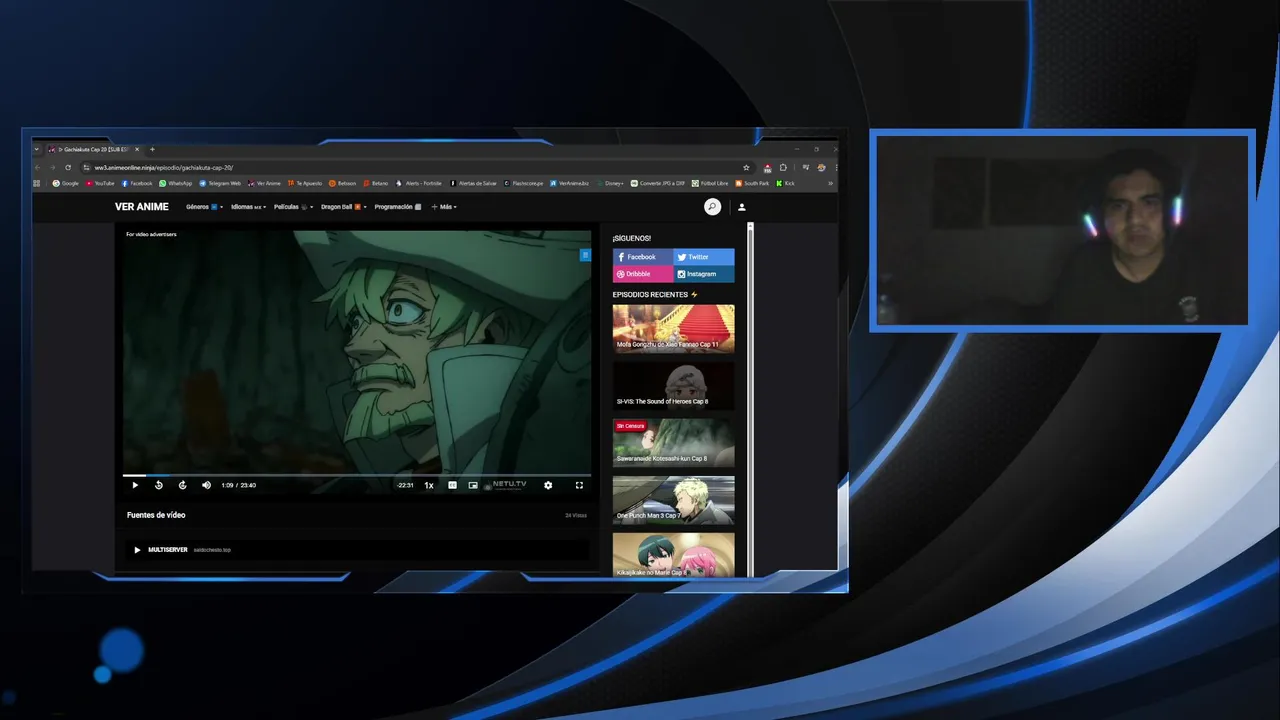Open the Ver Anime bookmark

point(264,183)
